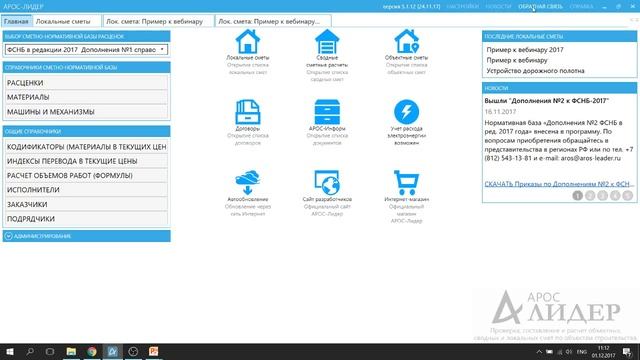Open recent estimate Пример к вебинару 2017
This screenshot has width=640, height=360.
pos(525,49)
